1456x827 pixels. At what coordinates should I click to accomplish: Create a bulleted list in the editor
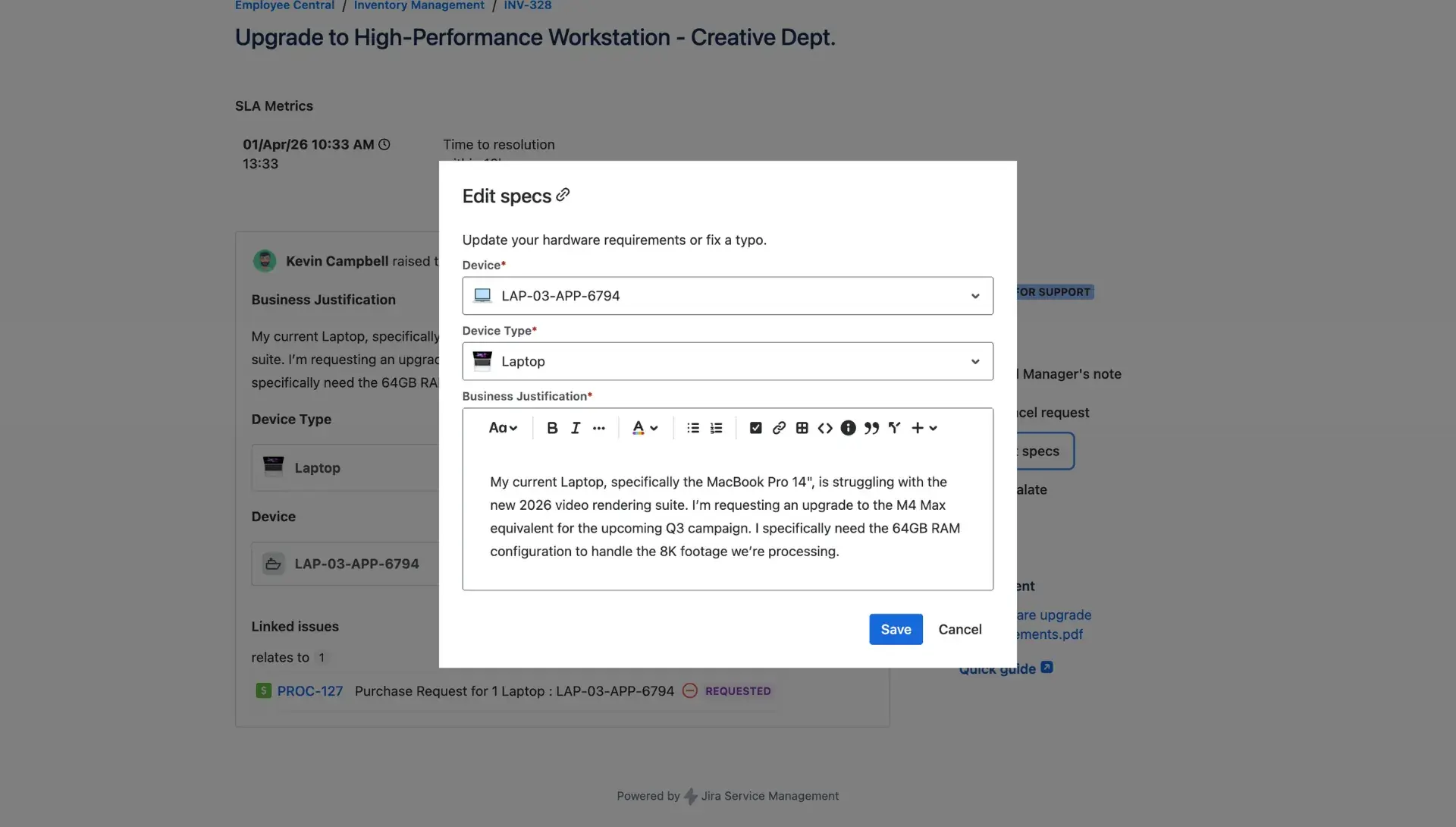[692, 427]
